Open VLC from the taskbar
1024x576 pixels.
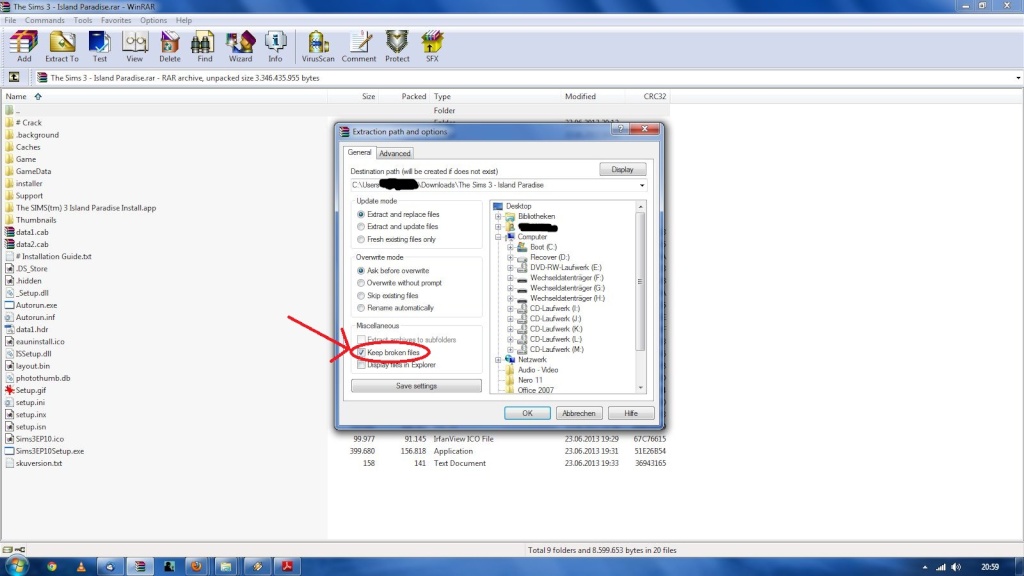81,566
